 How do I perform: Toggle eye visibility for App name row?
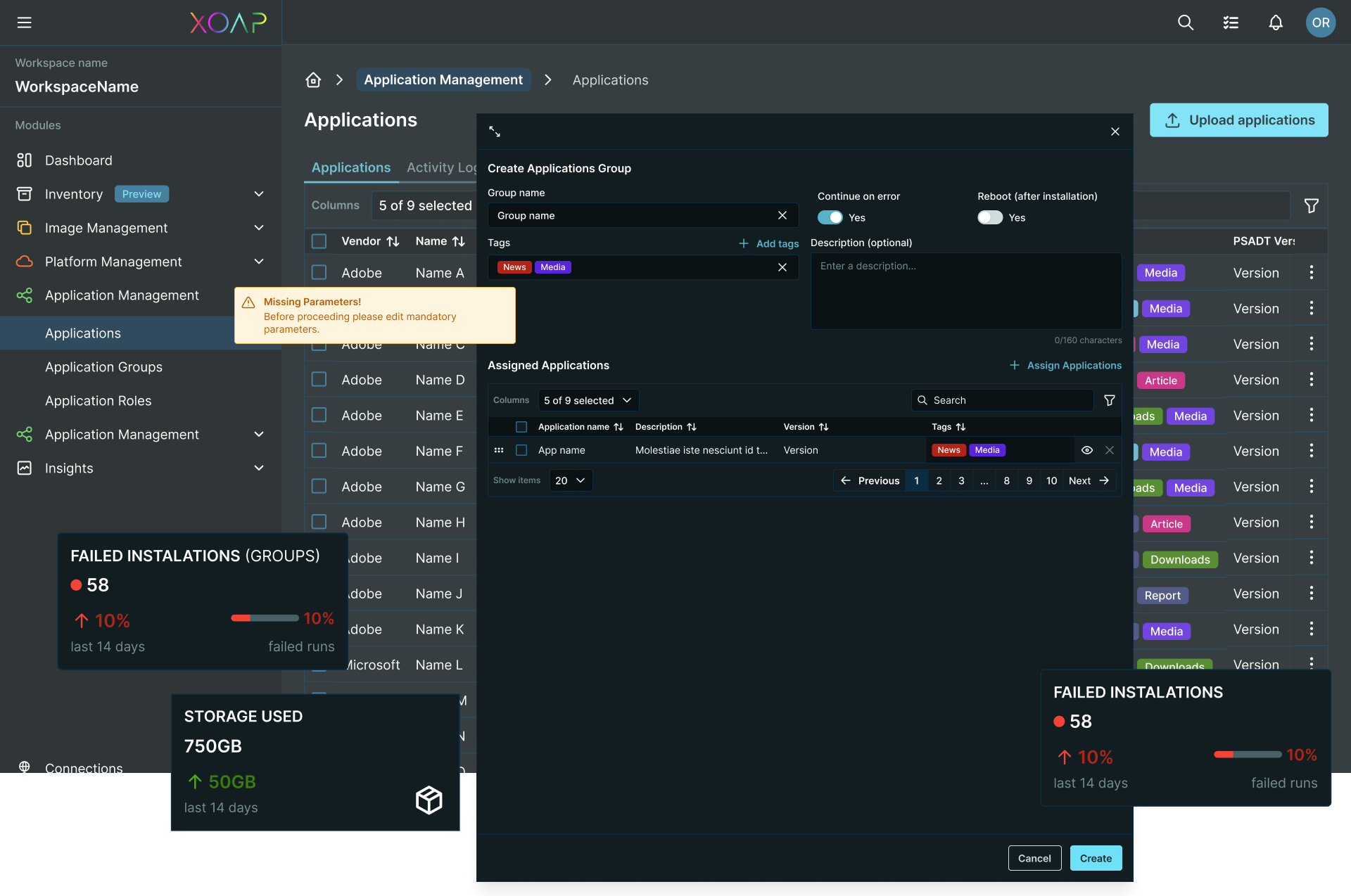[x=1087, y=450]
